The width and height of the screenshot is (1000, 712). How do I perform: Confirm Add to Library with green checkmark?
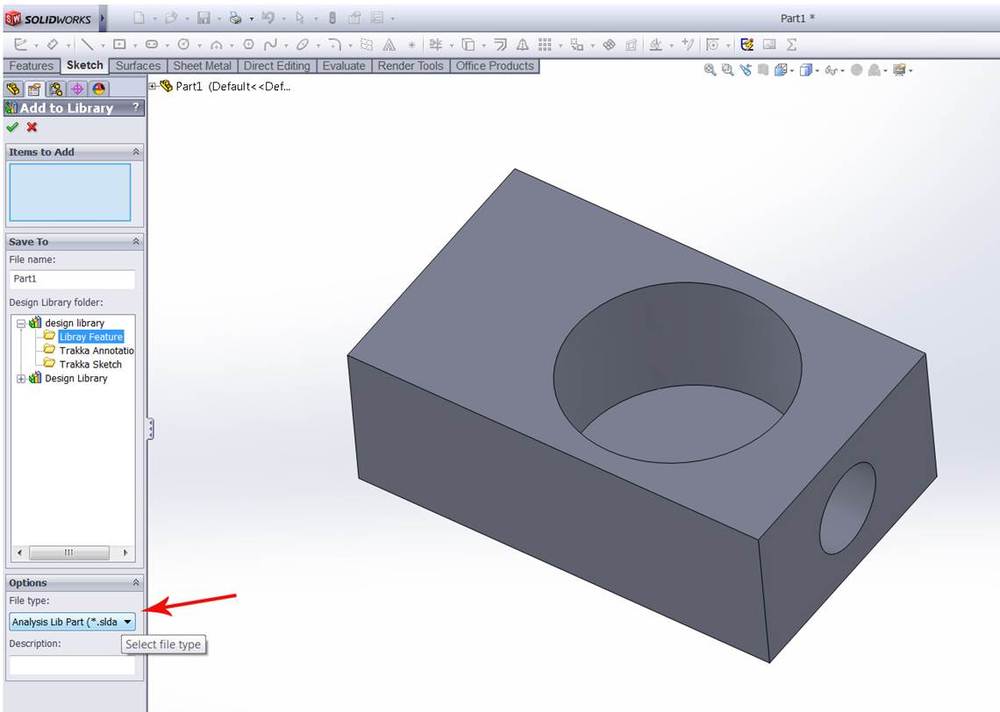coord(12,127)
